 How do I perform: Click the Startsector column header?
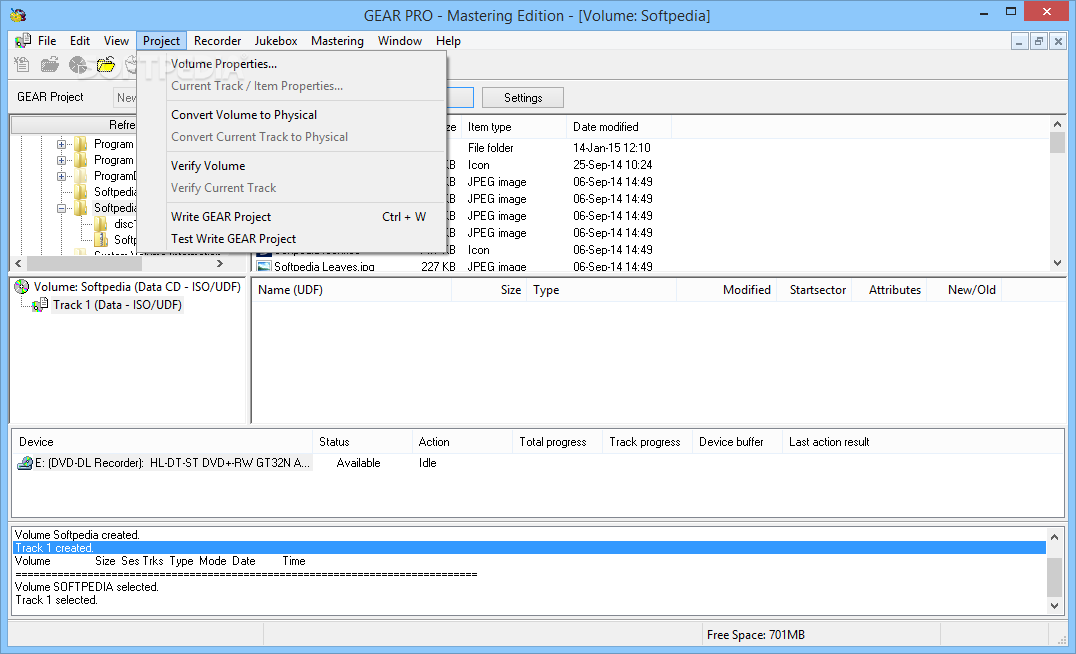tap(815, 290)
